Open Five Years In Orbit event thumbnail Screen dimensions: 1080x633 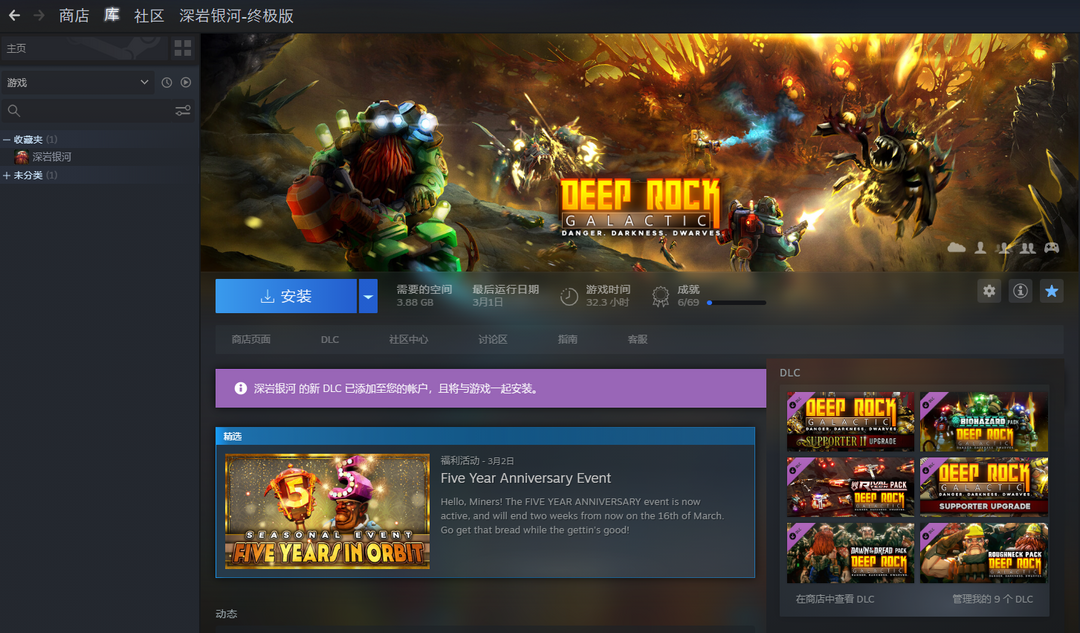[x=327, y=511]
